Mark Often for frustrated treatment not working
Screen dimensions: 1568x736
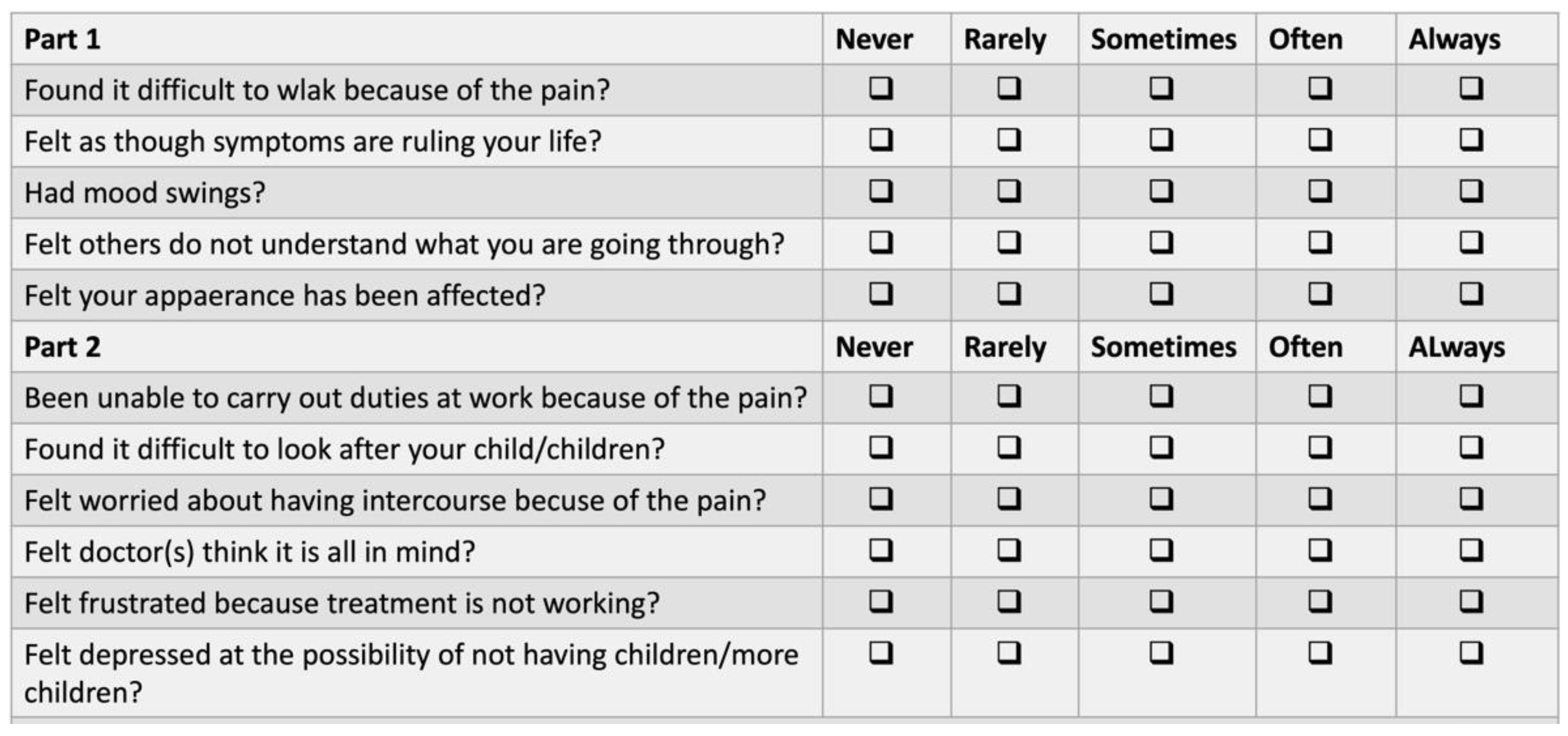1319,602
